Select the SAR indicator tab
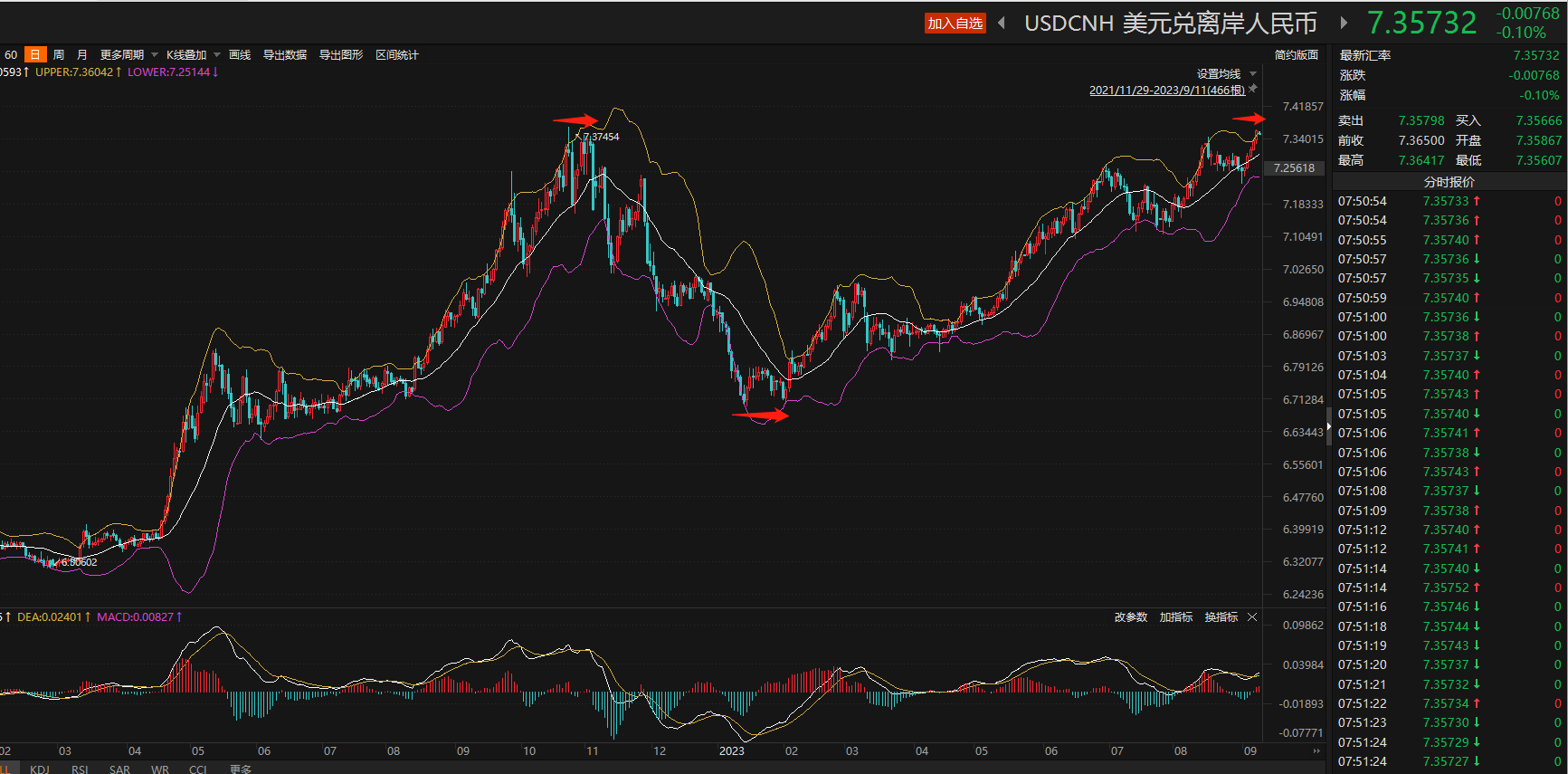The height and width of the screenshot is (774, 1568). tap(119, 769)
